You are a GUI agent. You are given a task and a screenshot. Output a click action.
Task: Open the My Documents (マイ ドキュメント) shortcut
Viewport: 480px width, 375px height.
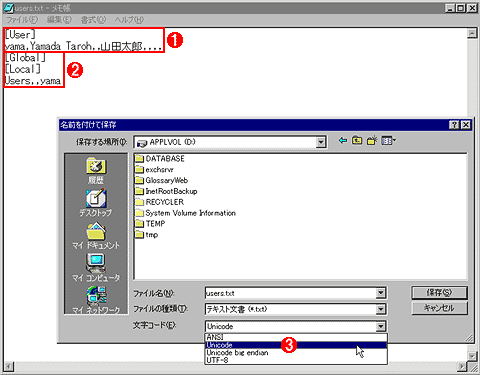[x=96, y=236]
